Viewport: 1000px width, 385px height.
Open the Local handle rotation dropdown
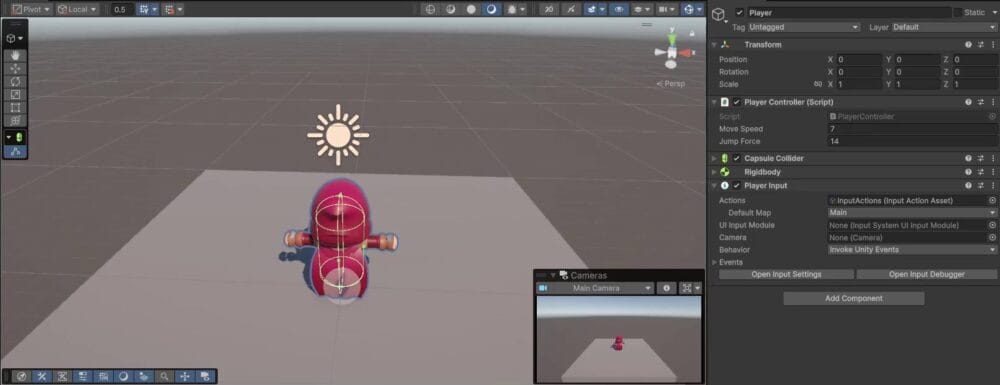coord(77,10)
